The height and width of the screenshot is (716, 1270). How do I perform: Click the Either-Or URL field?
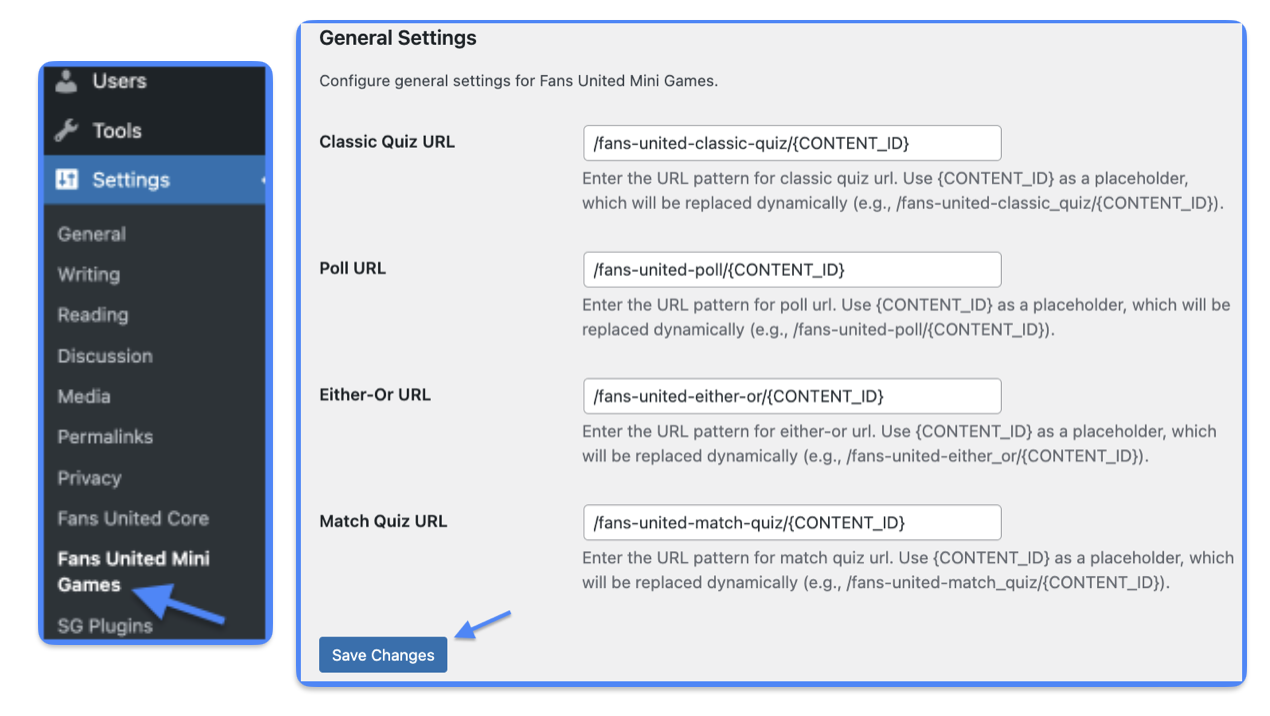click(792, 396)
